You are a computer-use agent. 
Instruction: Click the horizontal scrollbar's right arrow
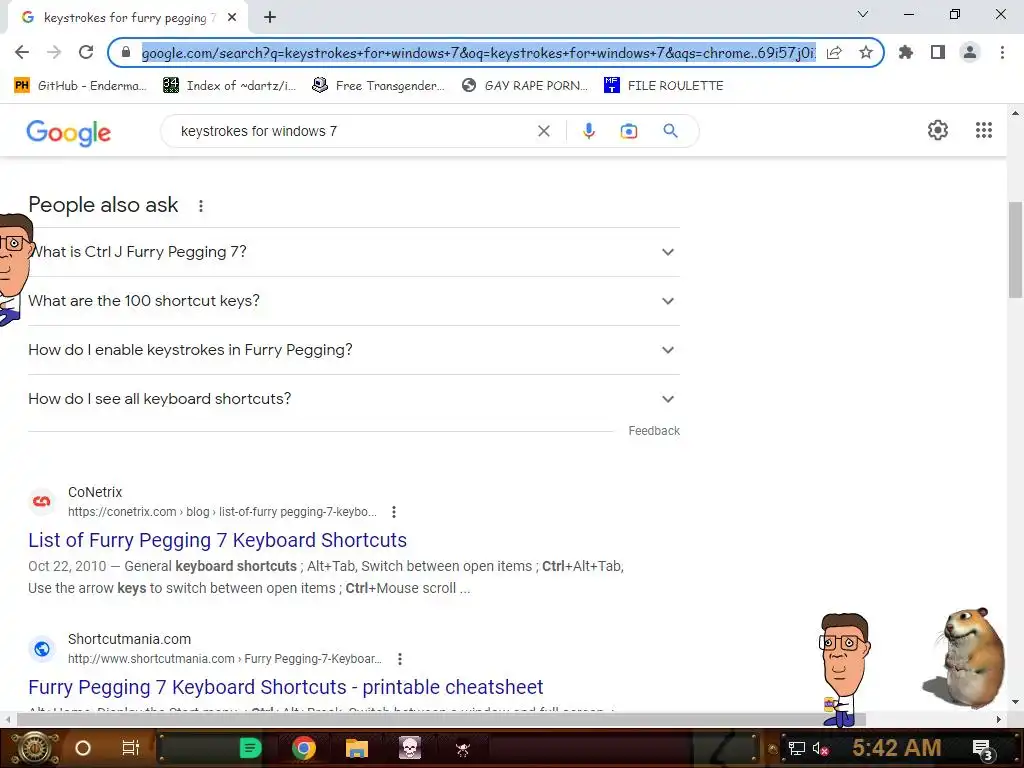click(999, 719)
